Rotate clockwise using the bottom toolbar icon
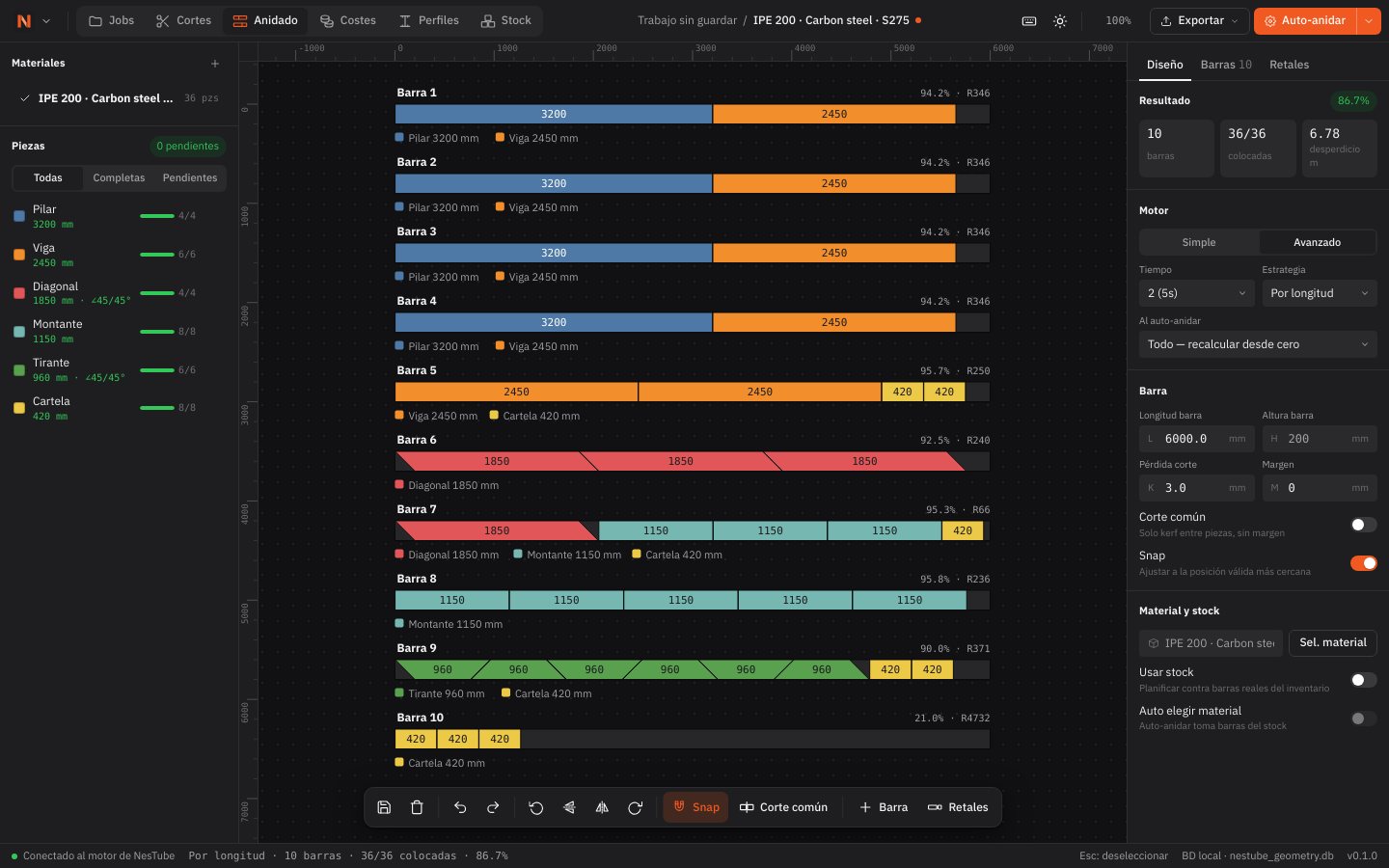Viewport: 1389px width, 868px height. point(635,807)
